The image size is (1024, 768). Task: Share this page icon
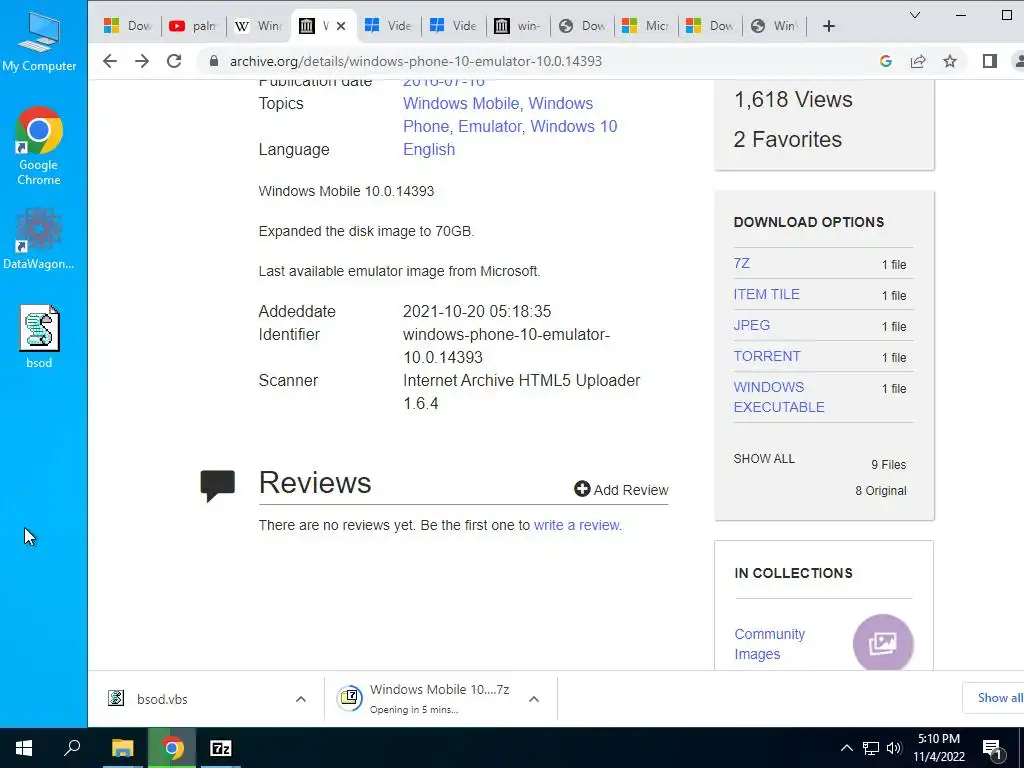click(x=918, y=61)
